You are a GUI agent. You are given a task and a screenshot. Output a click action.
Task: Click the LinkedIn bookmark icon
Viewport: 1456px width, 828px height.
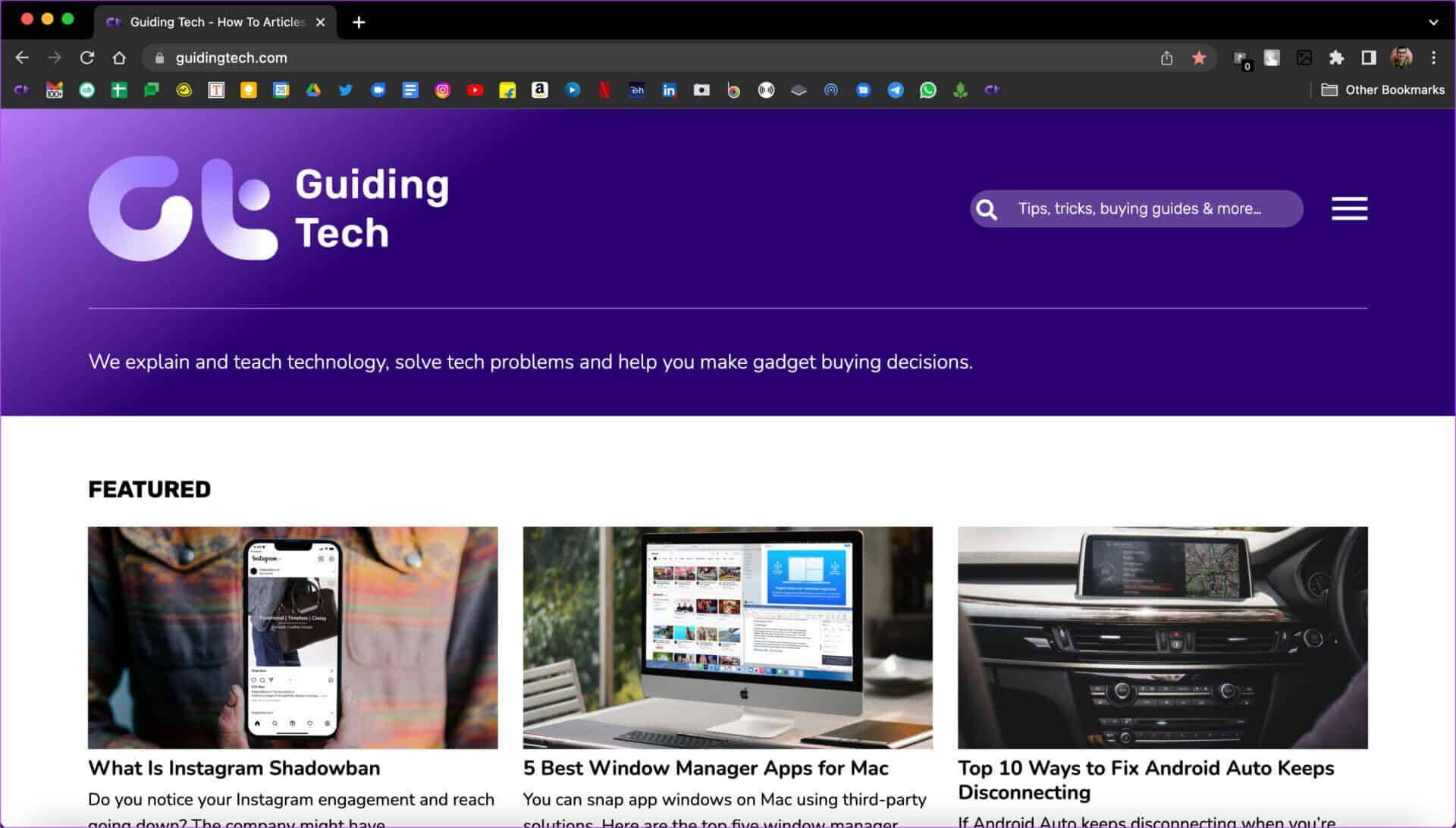tap(669, 90)
